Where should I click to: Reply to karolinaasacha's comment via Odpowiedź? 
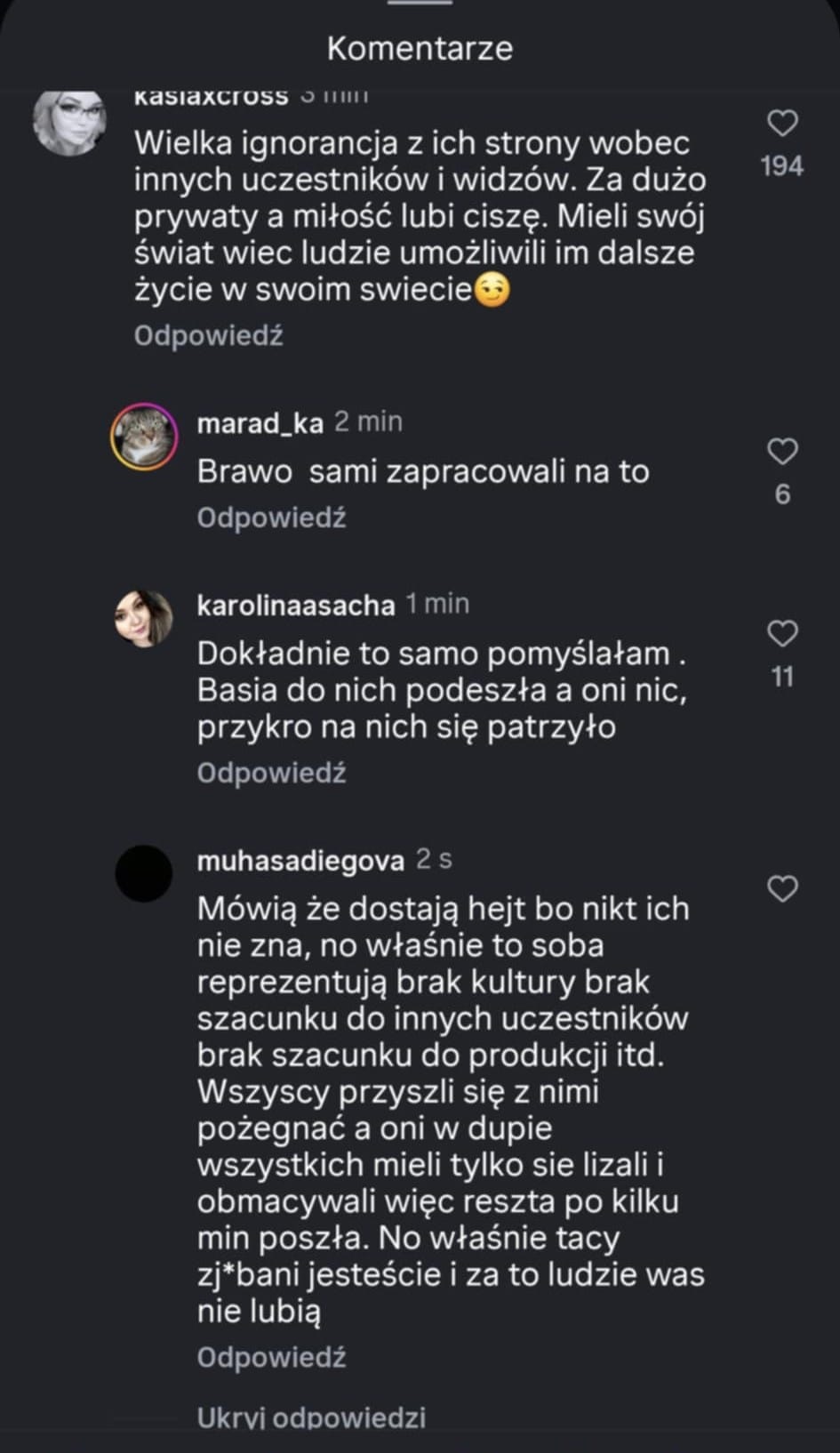[271, 773]
